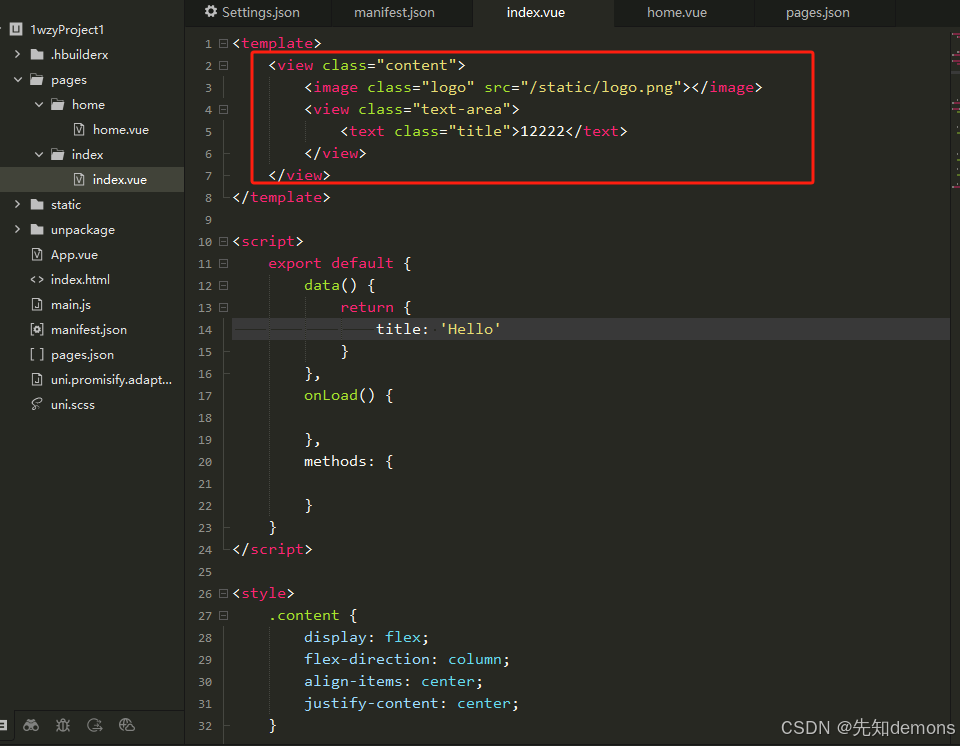Click the home folder icon
960x746 pixels.
point(58,105)
